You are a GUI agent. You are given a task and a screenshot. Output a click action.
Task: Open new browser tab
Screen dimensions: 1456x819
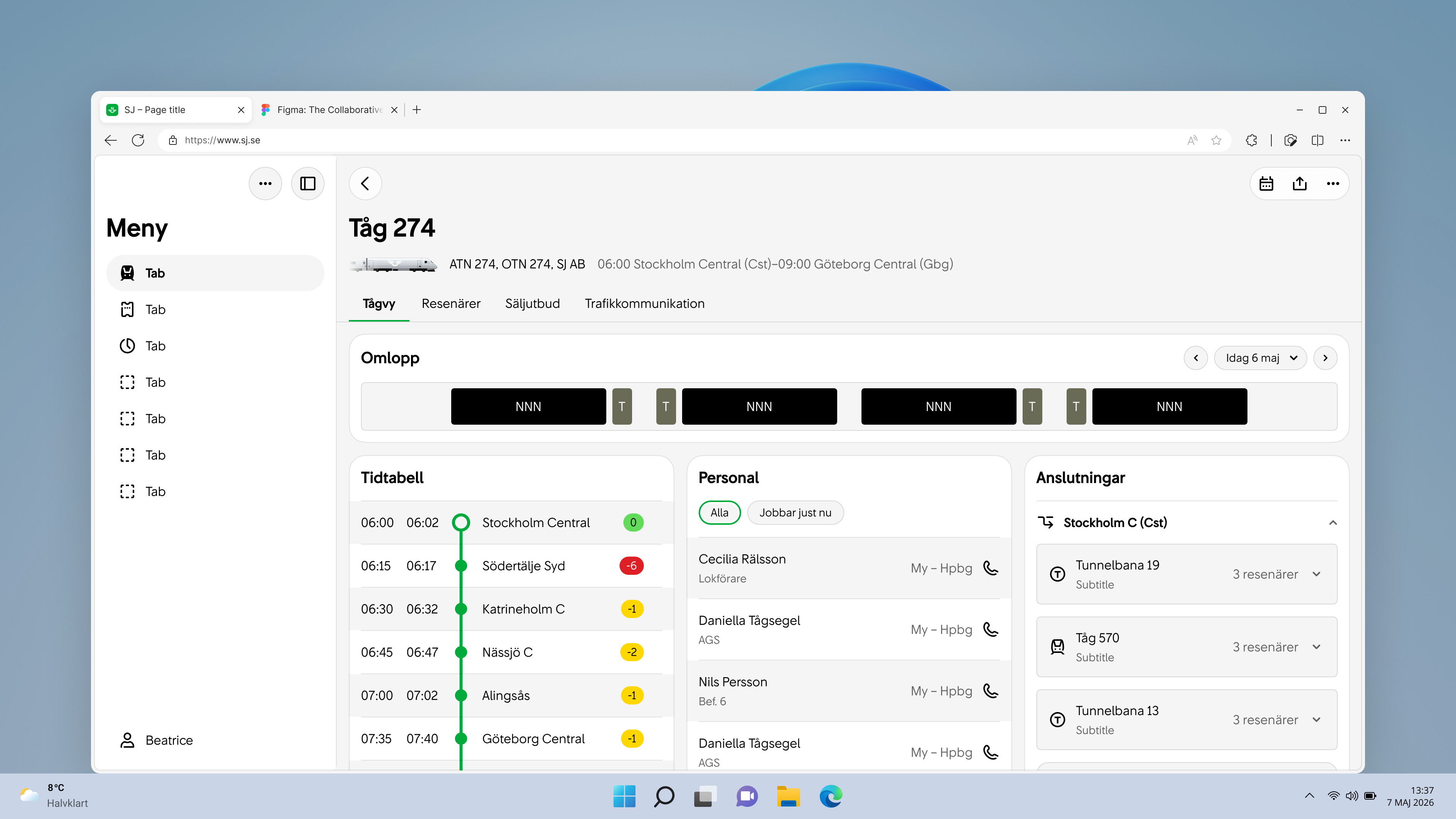pyautogui.click(x=417, y=110)
